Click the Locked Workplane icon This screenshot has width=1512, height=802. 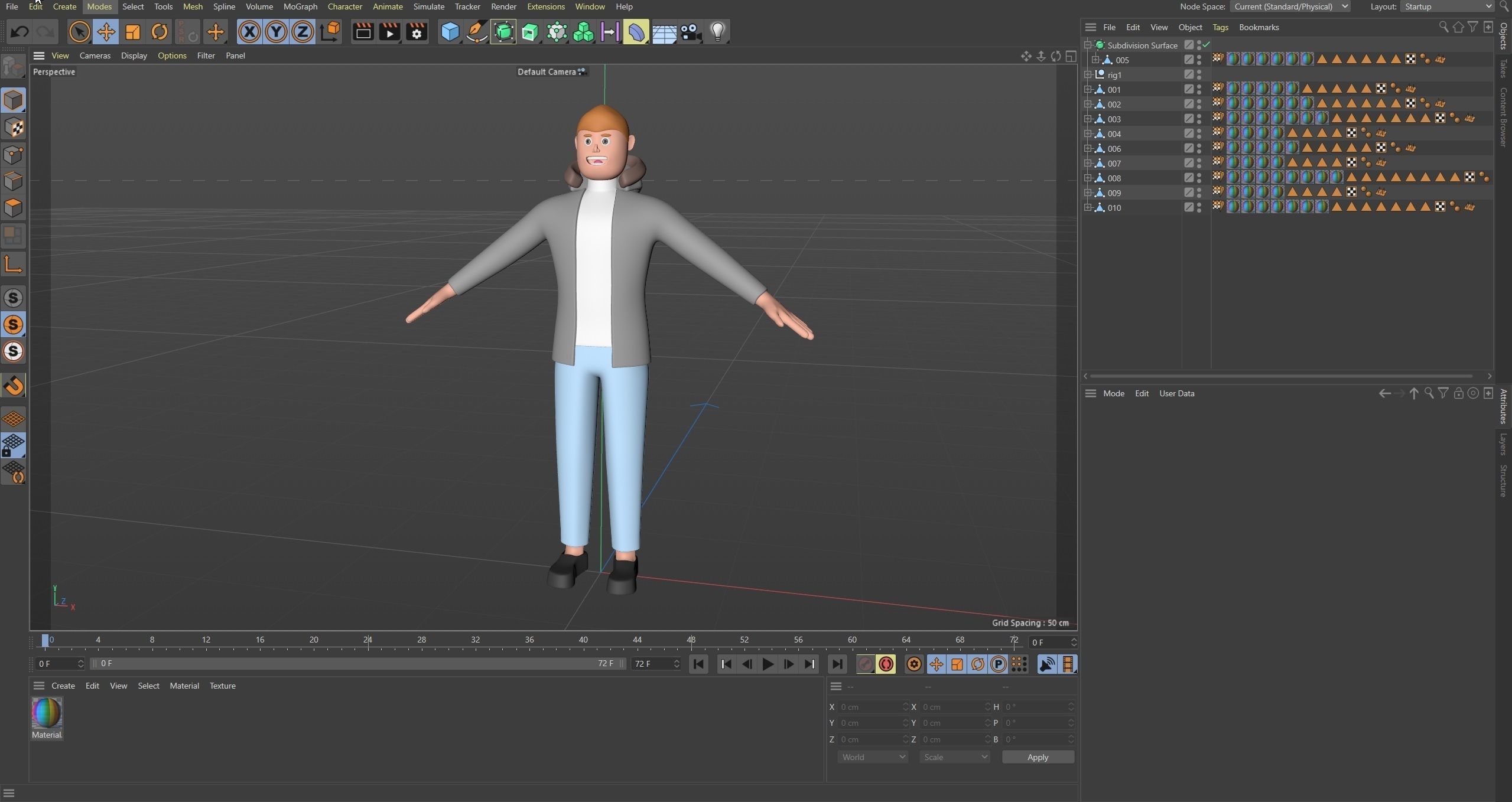pos(14,445)
